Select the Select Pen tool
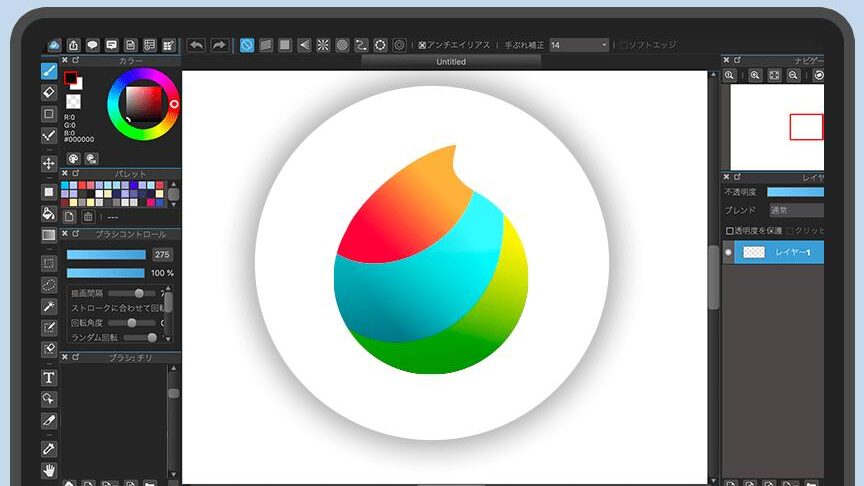864x486 pixels. point(48,328)
